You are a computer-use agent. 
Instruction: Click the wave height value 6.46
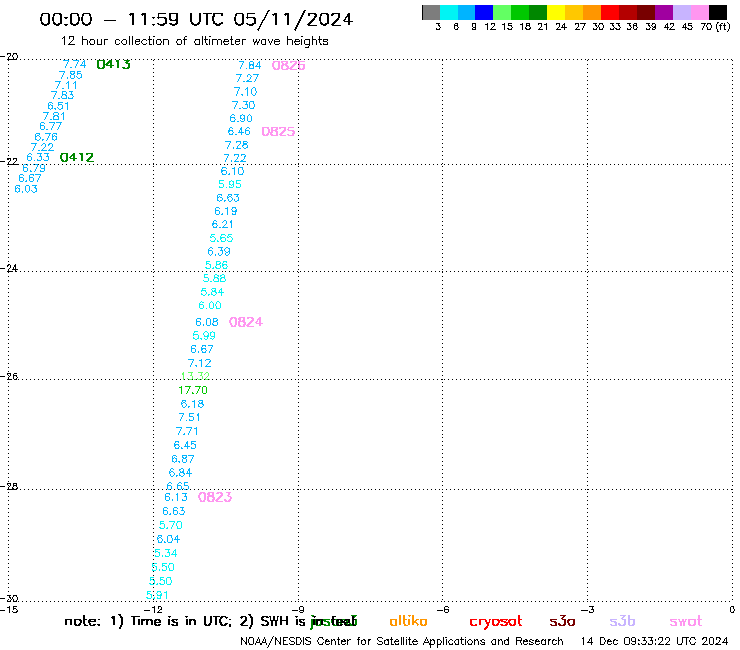tap(239, 131)
